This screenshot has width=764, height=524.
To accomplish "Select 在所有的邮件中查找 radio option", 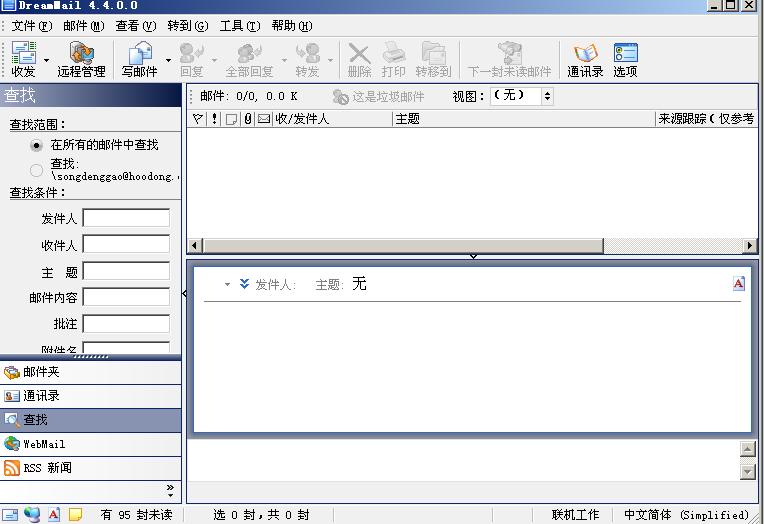I will click(x=37, y=145).
